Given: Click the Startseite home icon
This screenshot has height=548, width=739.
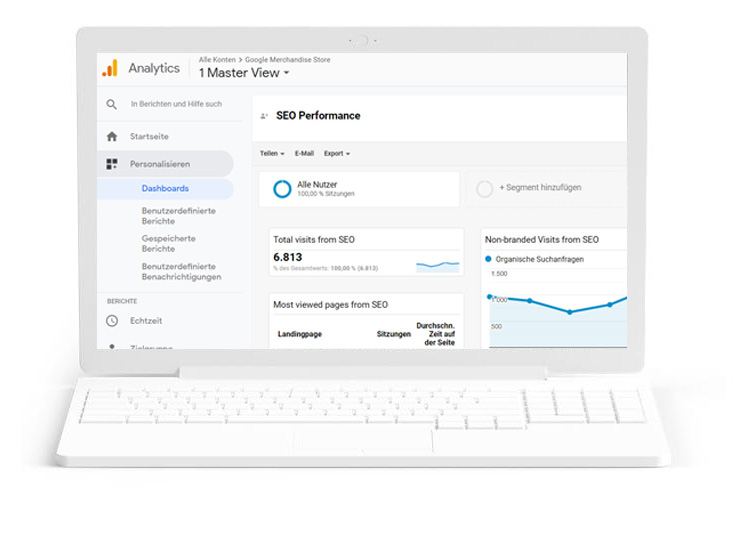Looking at the screenshot, I should point(112,137).
